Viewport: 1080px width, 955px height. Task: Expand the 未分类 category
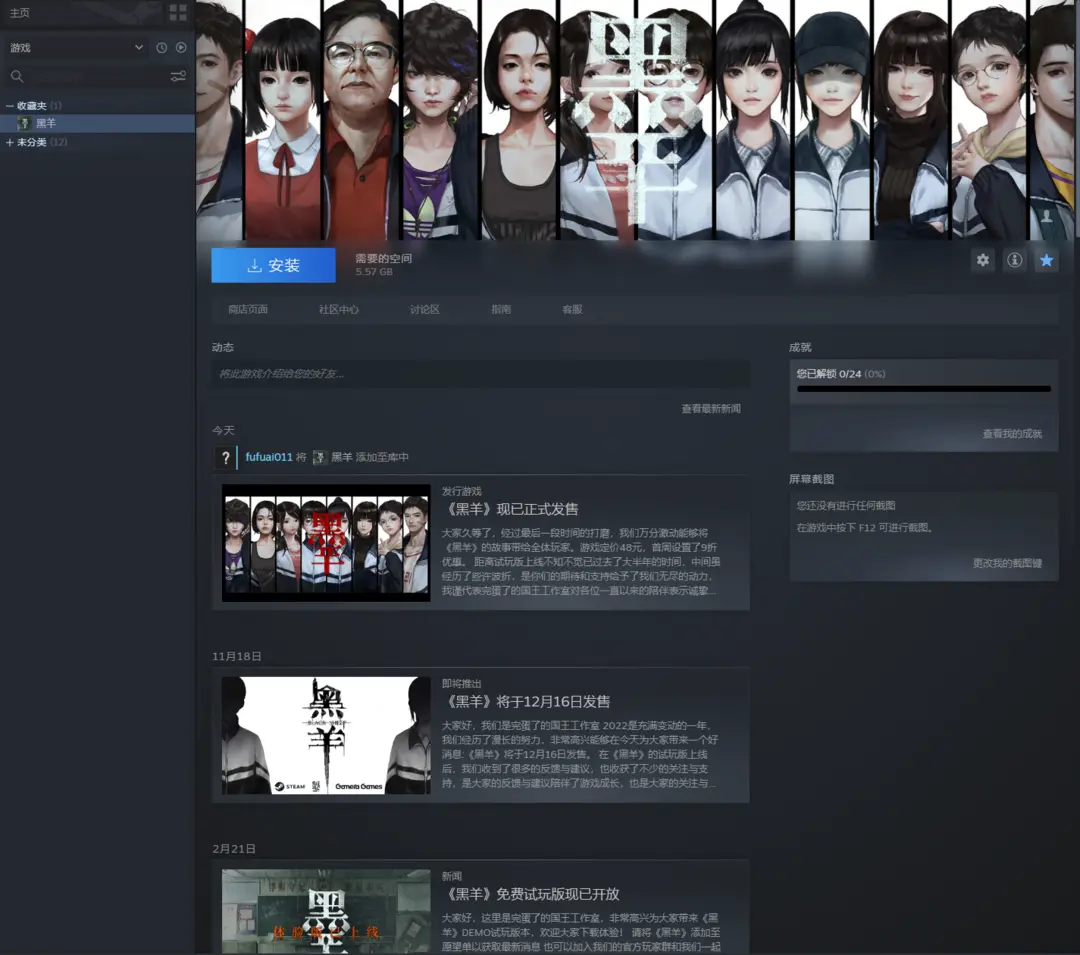[x=10, y=142]
